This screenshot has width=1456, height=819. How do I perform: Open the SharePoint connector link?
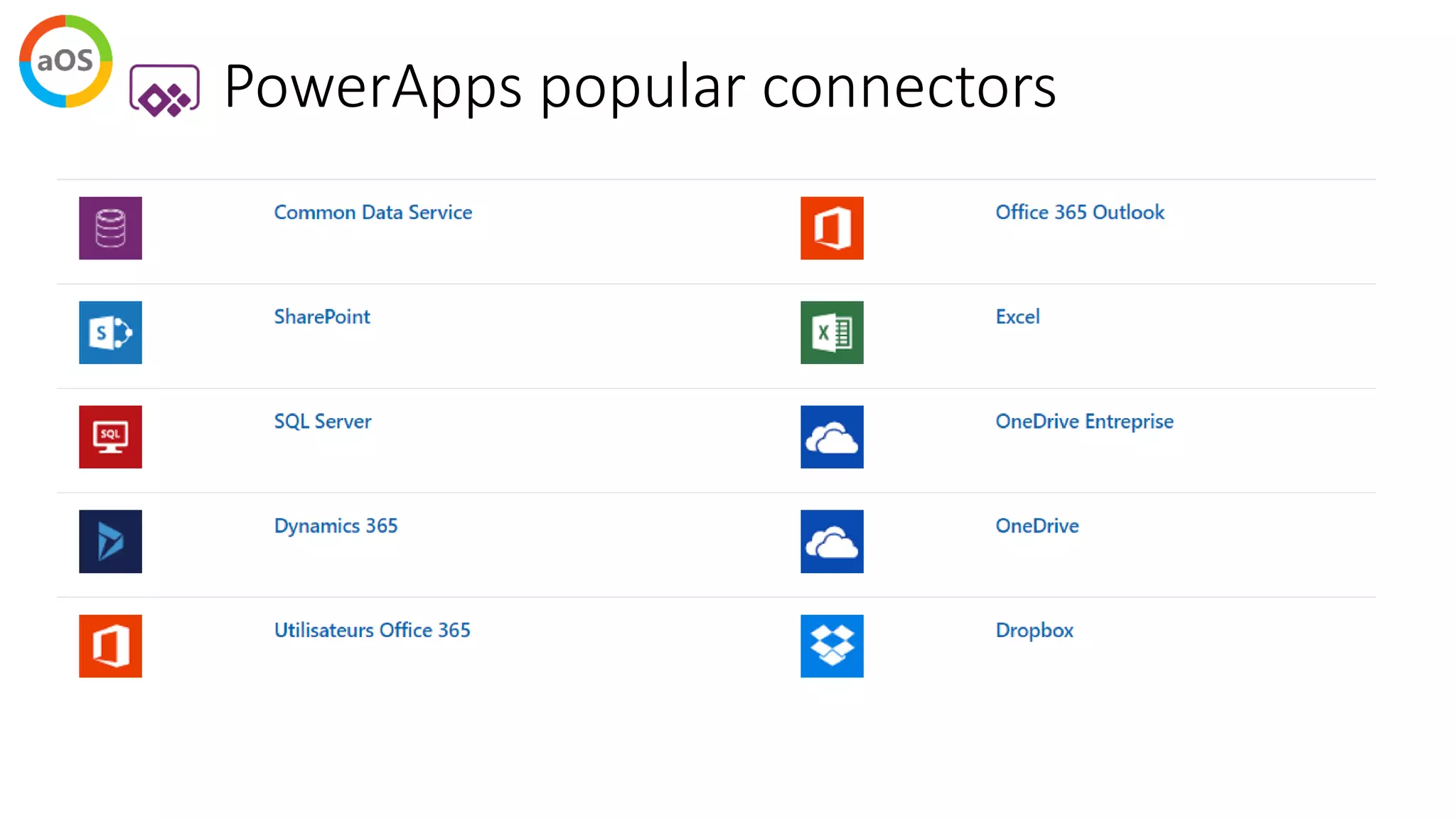[322, 316]
